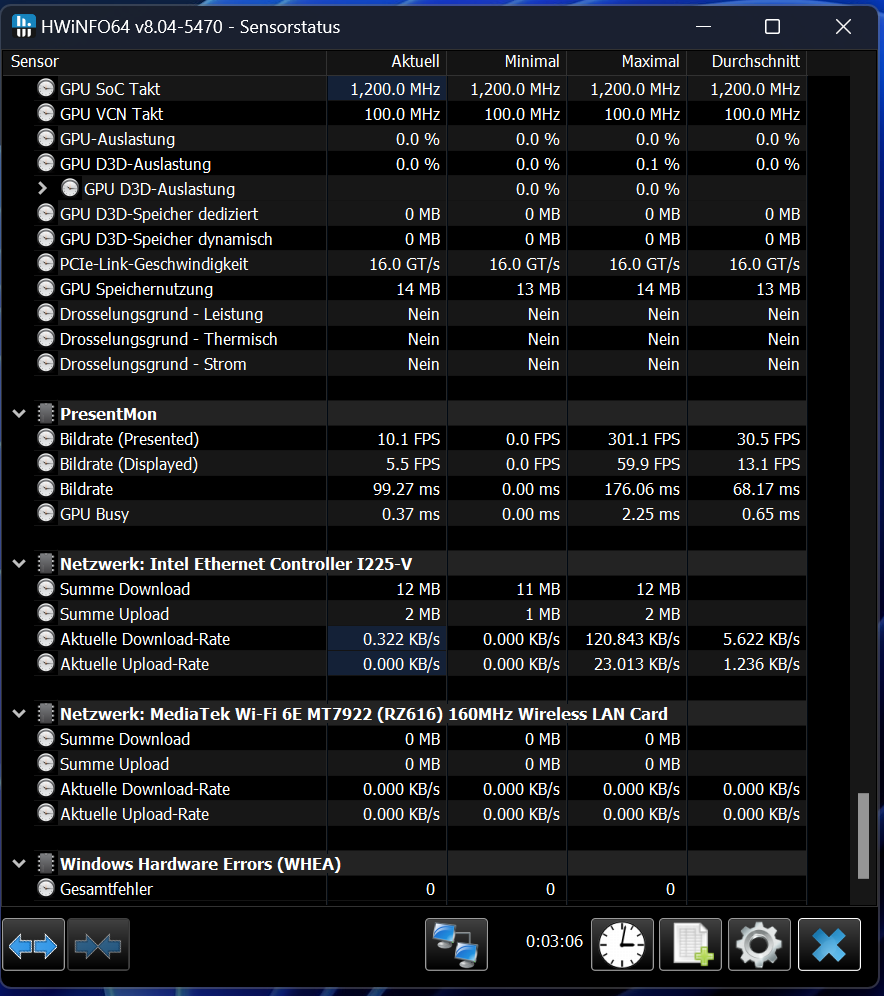Click the sensor icon beside Gesamtfehler
Image resolution: width=884 pixels, height=996 pixels.
coord(46,888)
